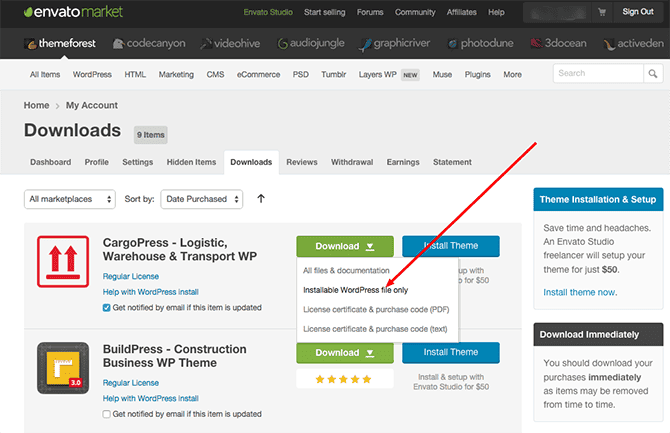Open the Affiliates link
670x433 pixels.
click(461, 12)
